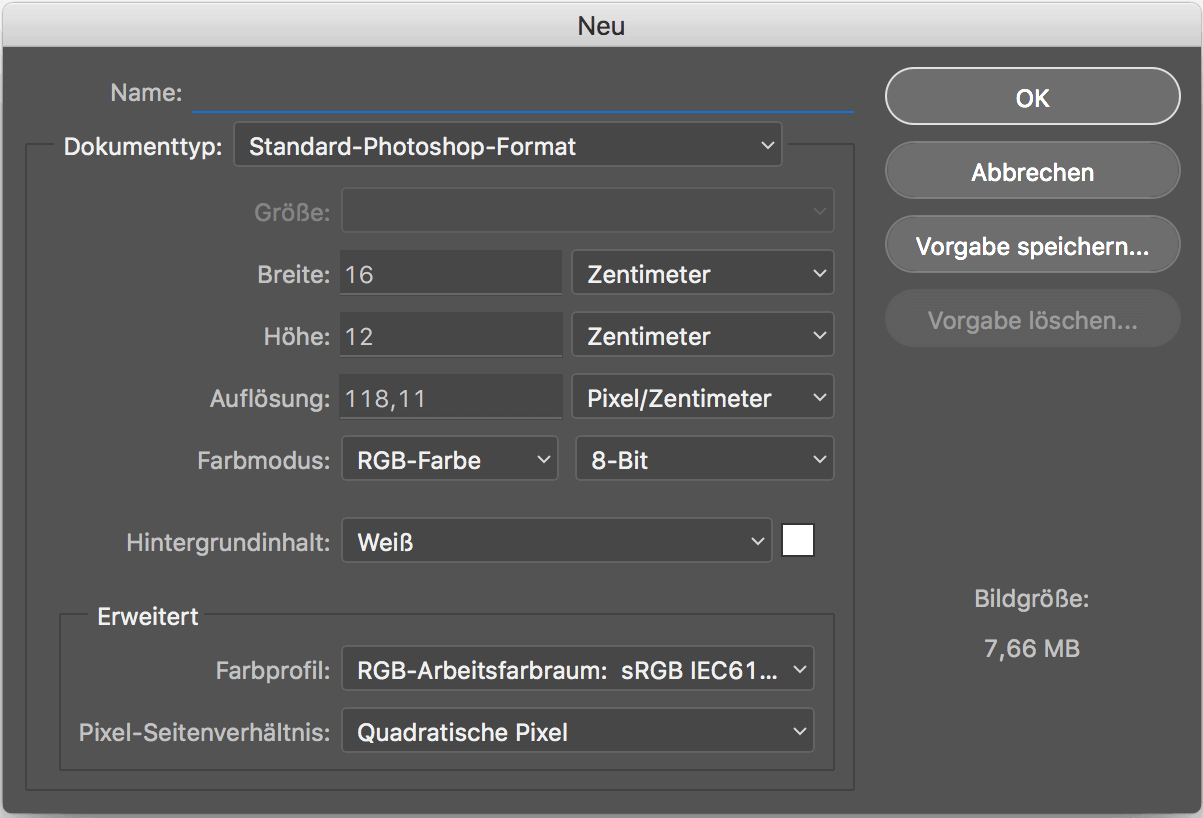Open the Pixel-Seitenverhältnis dropdown
The image size is (1203, 818).
pyautogui.click(x=577, y=732)
